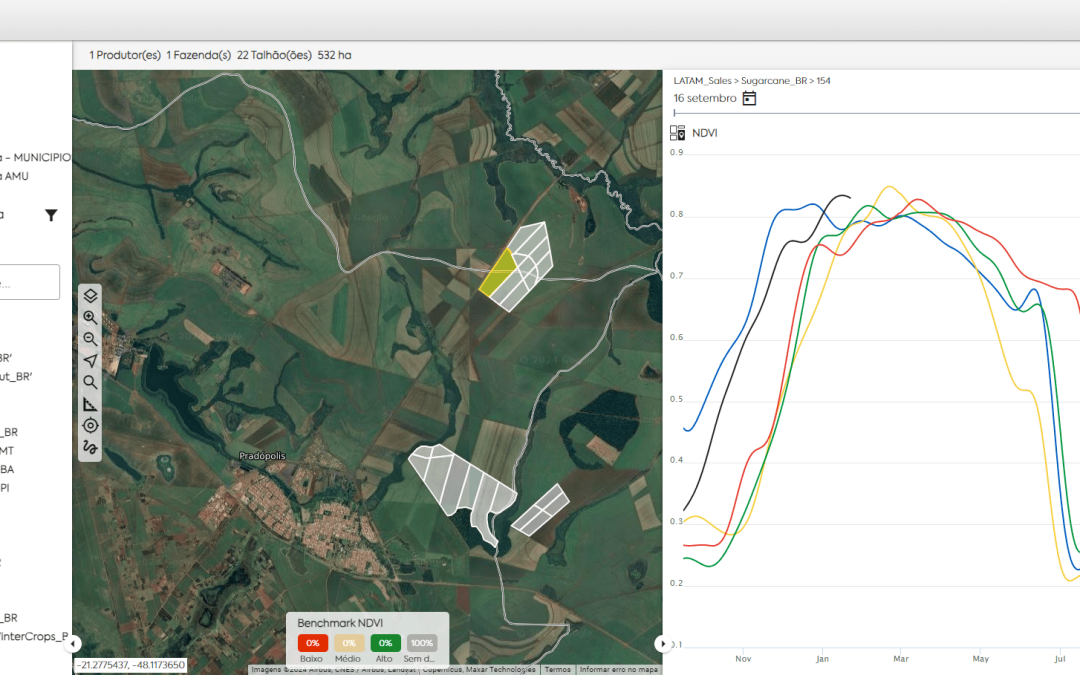Screen dimensions: 1080x675
Task: Click the Termos link on map
Action: click(x=557, y=670)
